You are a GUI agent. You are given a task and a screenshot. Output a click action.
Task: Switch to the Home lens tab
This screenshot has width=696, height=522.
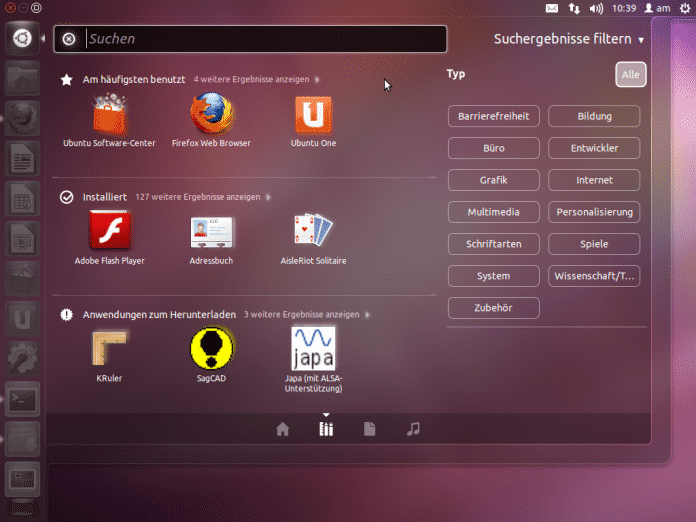coord(283,429)
